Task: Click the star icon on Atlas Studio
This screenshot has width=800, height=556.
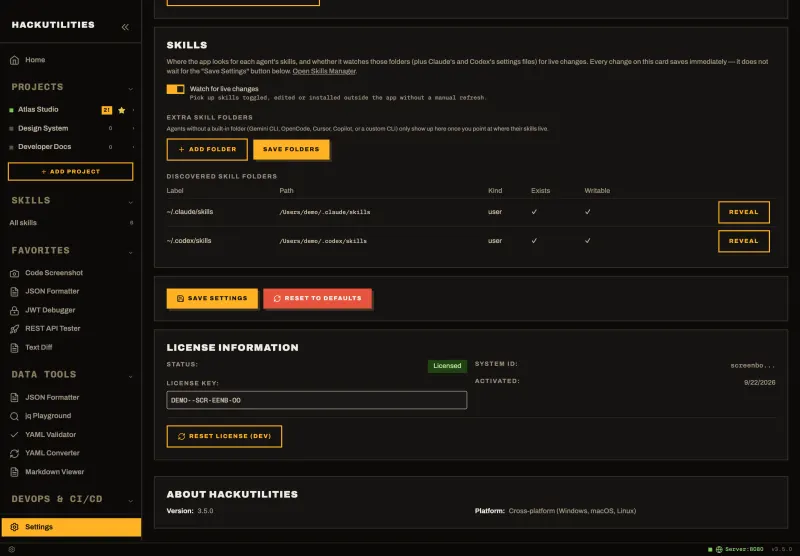Action: coord(121,110)
